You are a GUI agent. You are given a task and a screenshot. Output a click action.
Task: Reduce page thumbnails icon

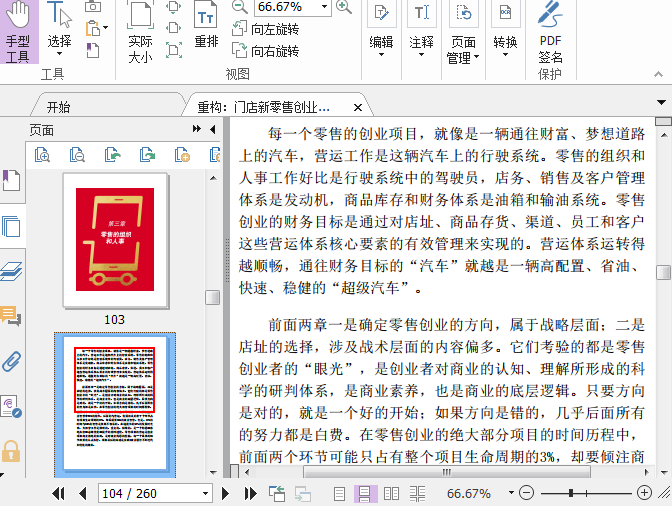pyautogui.click(x=77, y=155)
